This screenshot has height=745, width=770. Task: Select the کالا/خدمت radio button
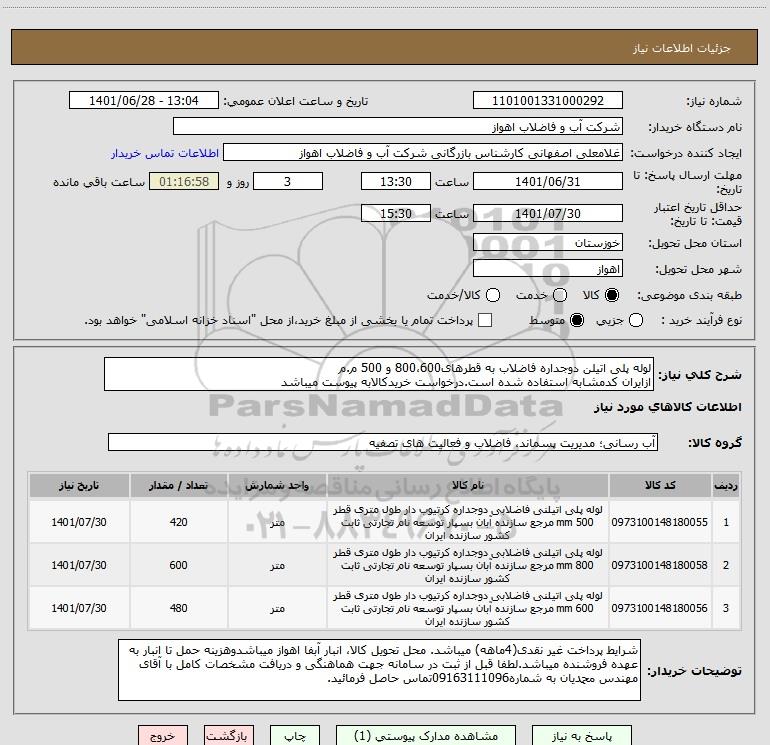point(493,295)
